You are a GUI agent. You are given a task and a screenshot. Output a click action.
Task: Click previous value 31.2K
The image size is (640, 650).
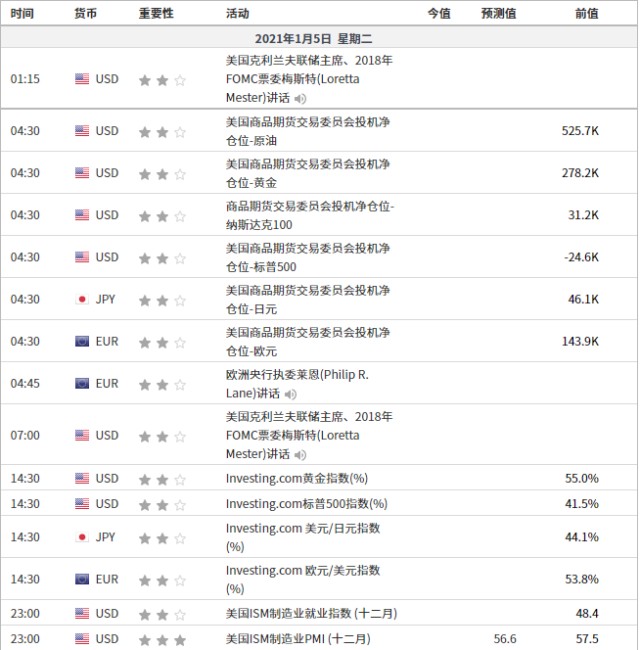583,215
